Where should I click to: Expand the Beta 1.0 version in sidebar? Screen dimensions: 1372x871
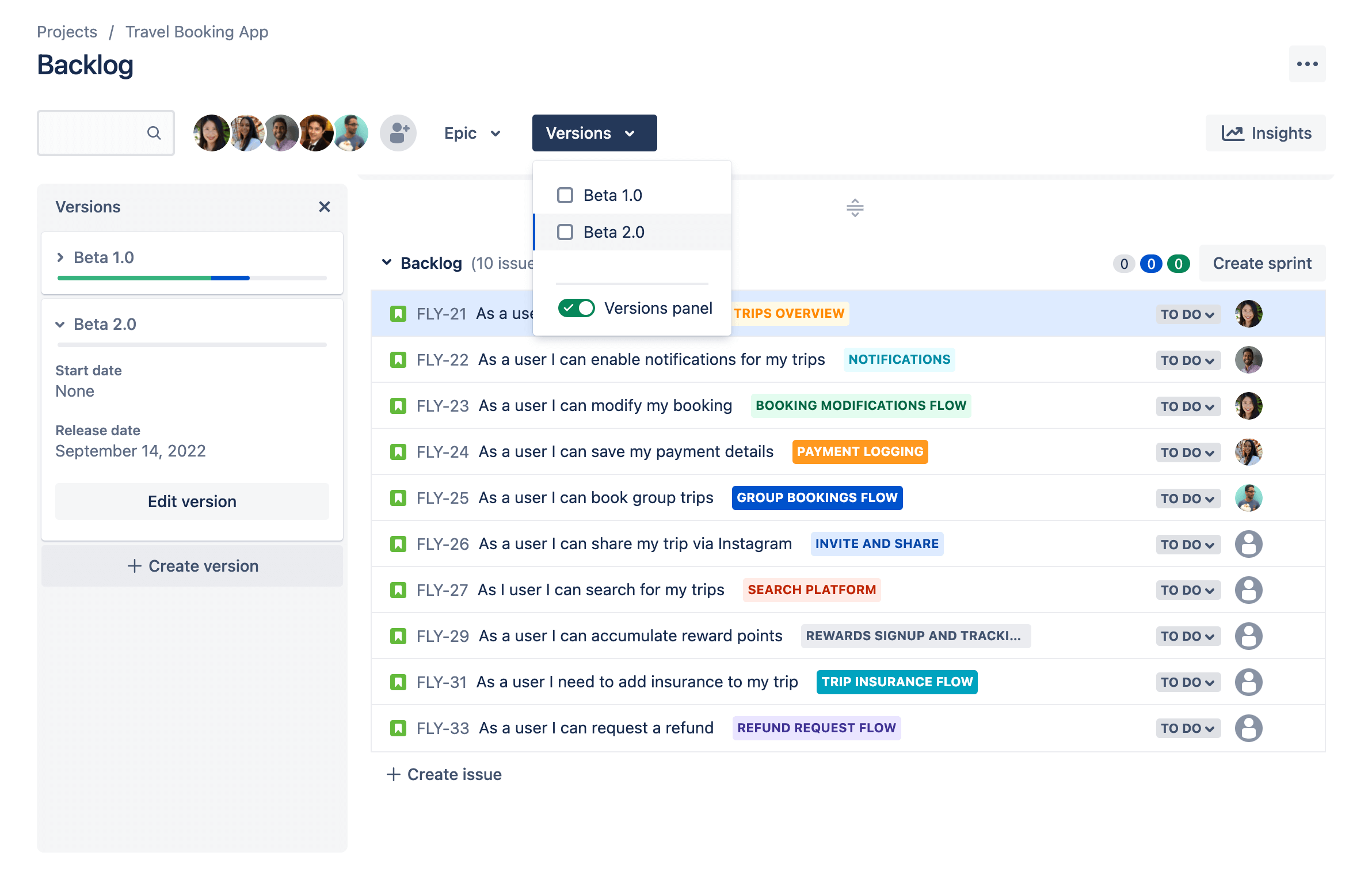pos(63,258)
